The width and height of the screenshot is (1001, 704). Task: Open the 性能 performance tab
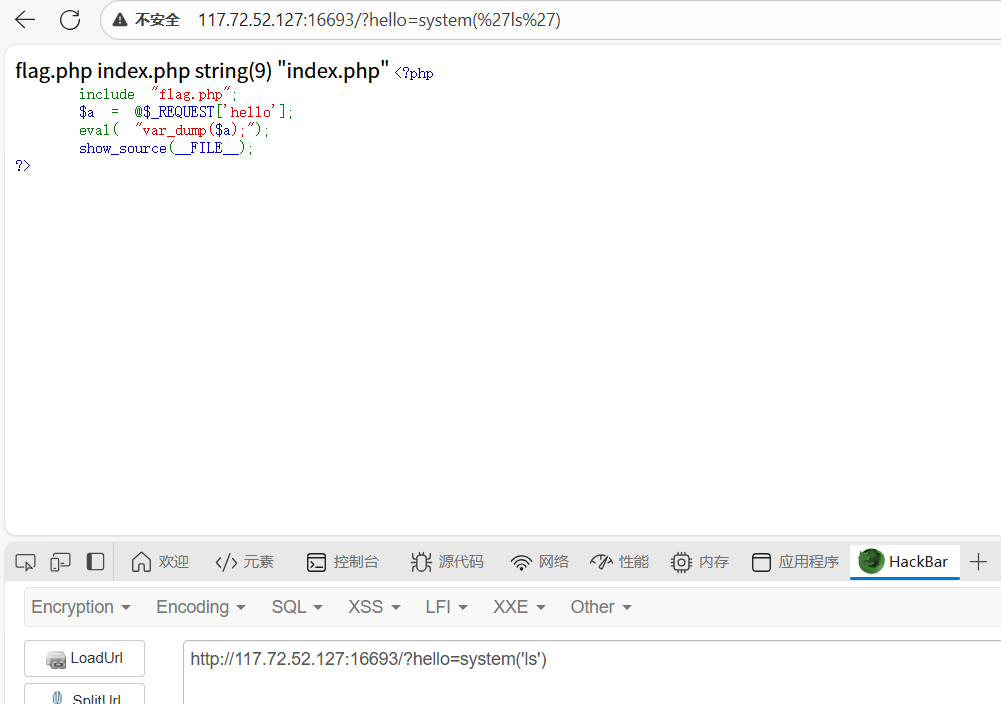click(619, 562)
